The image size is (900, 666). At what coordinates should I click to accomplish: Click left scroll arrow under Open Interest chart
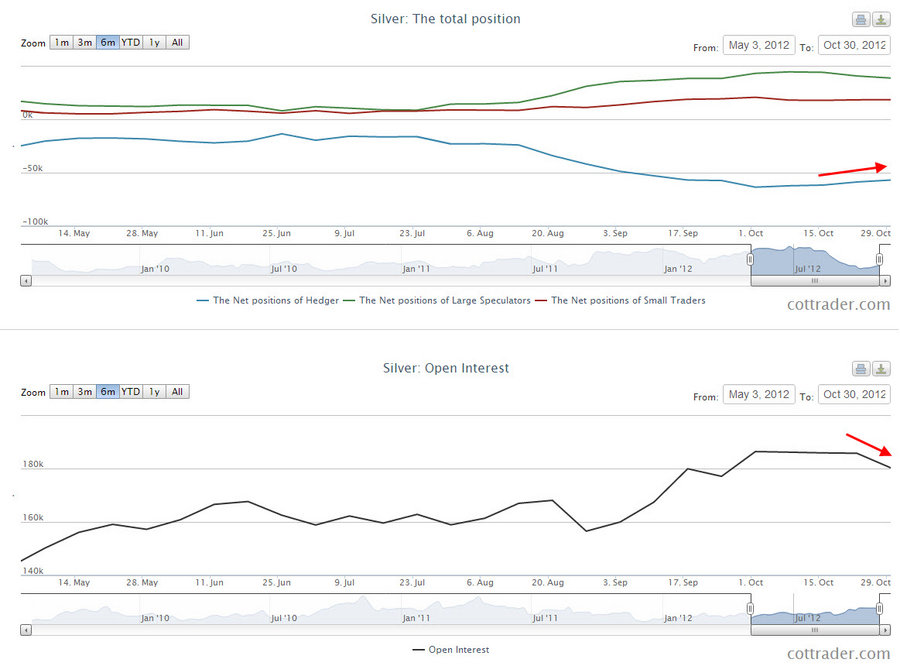(25, 631)
